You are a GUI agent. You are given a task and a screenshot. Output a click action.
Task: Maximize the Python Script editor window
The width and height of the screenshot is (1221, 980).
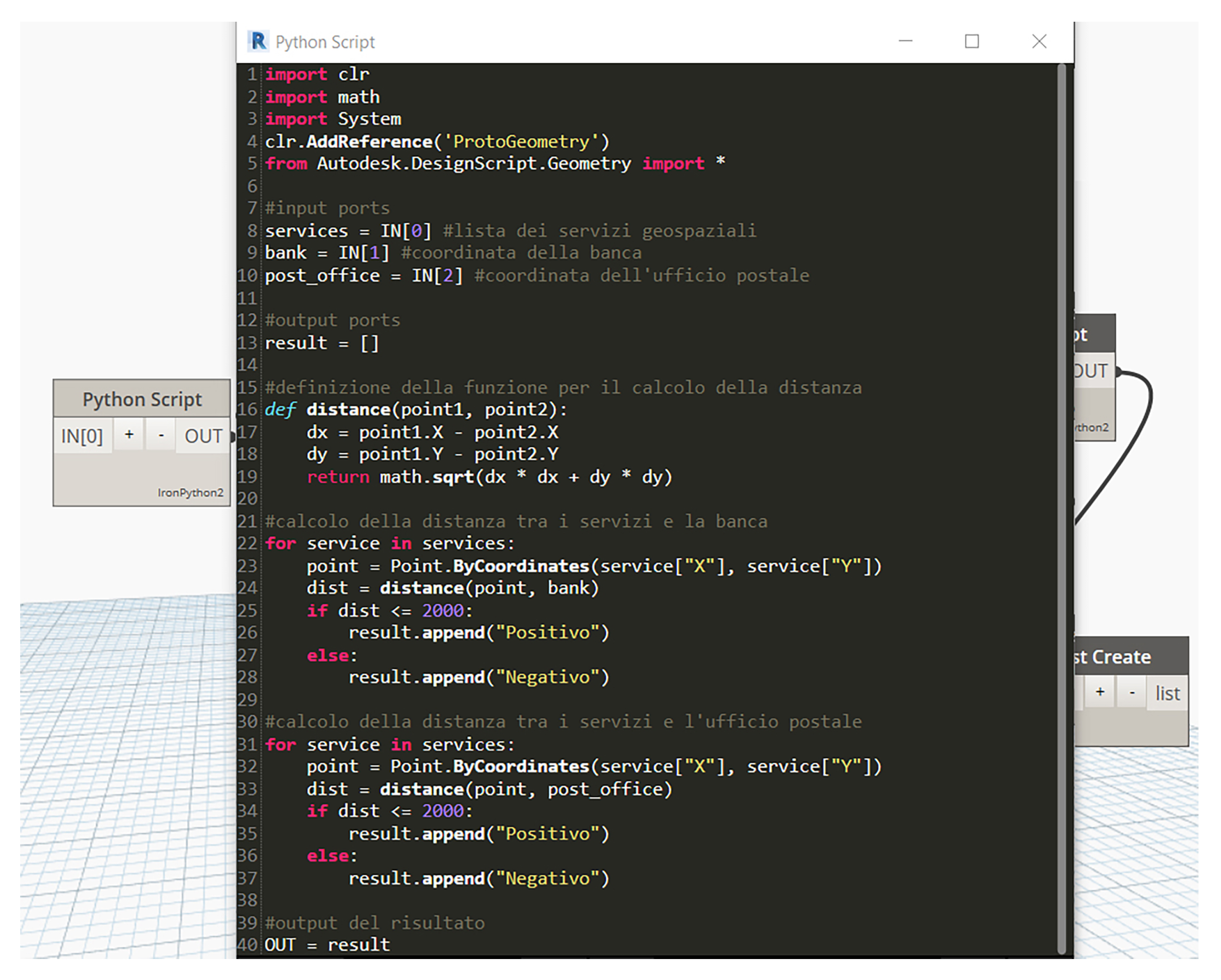972,41
